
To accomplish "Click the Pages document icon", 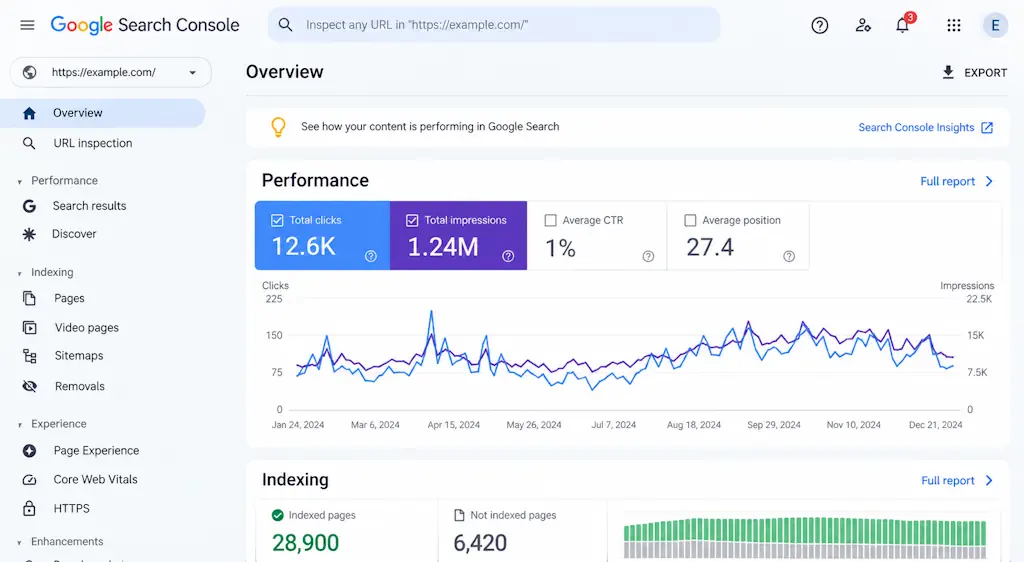I will click(x=29, y=298).
